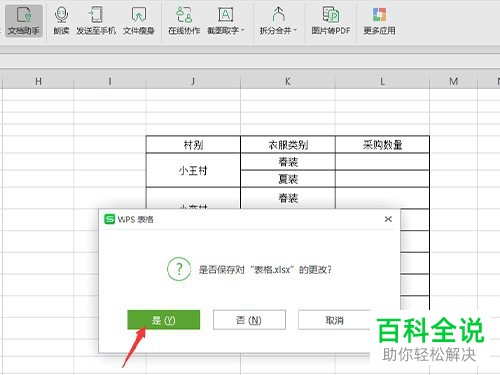The height and width of the screenshot is (375, 500).
Task: Close the WPS 表格 dialog
Action: pos(388,219)
